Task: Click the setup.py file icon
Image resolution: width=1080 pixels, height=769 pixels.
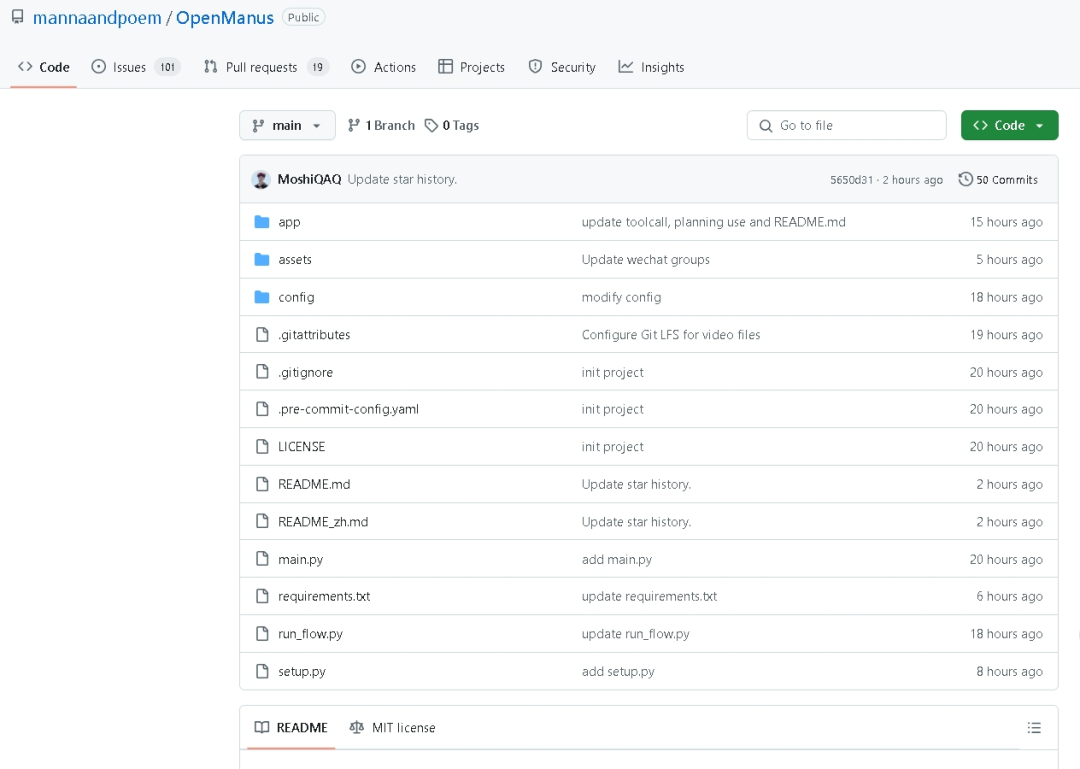Action: (262, 671)
